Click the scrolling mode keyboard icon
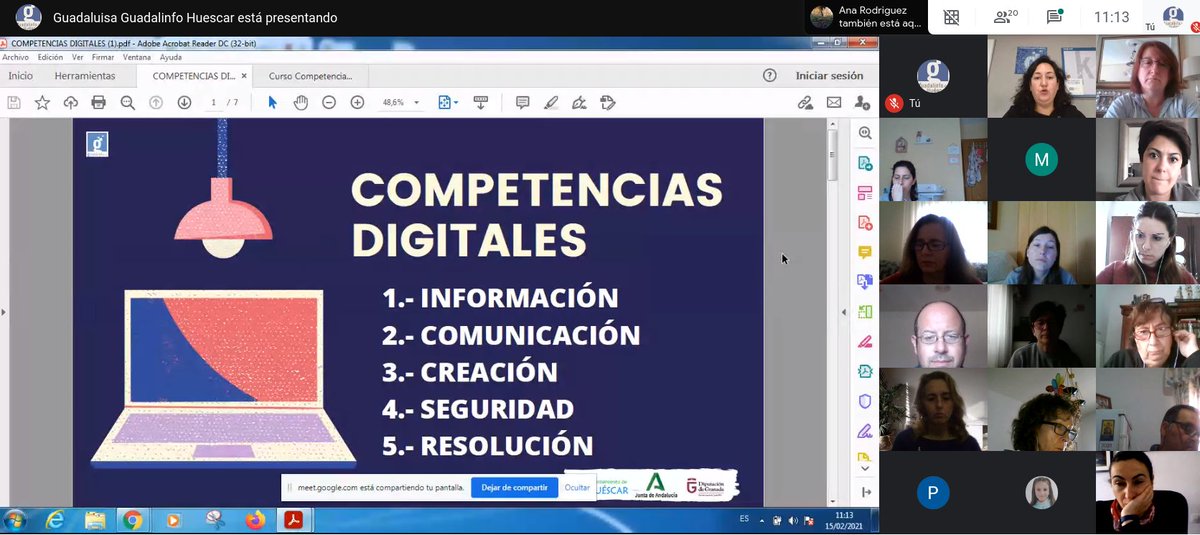This screenshot has width=1200, height=535. click(480, 102)
